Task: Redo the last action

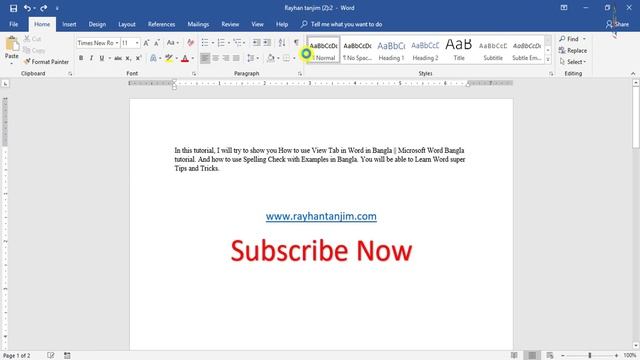Action: (44, 8)
